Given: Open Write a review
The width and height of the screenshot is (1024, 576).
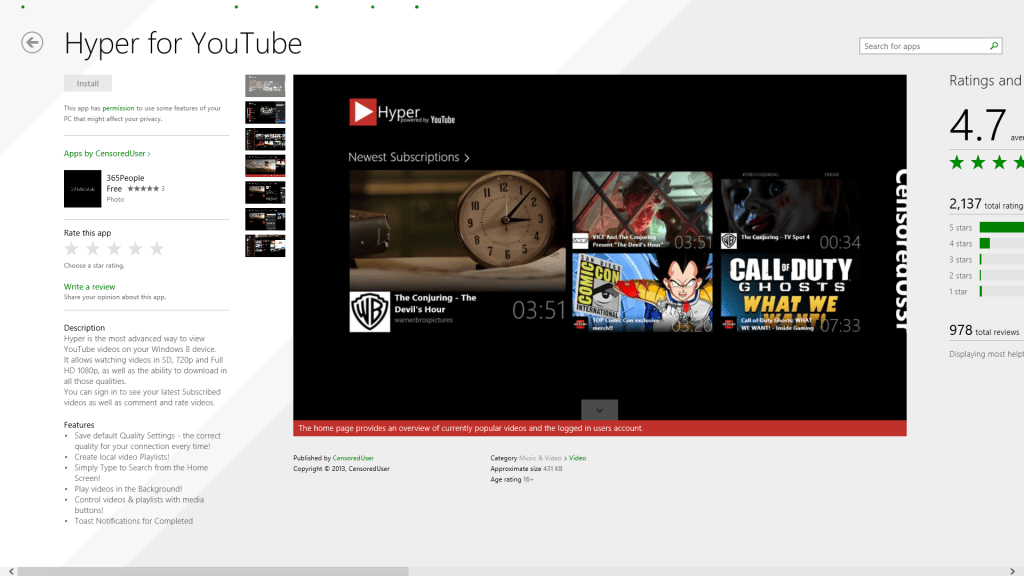Looking at the screenshot, I should tap(89, 287).
